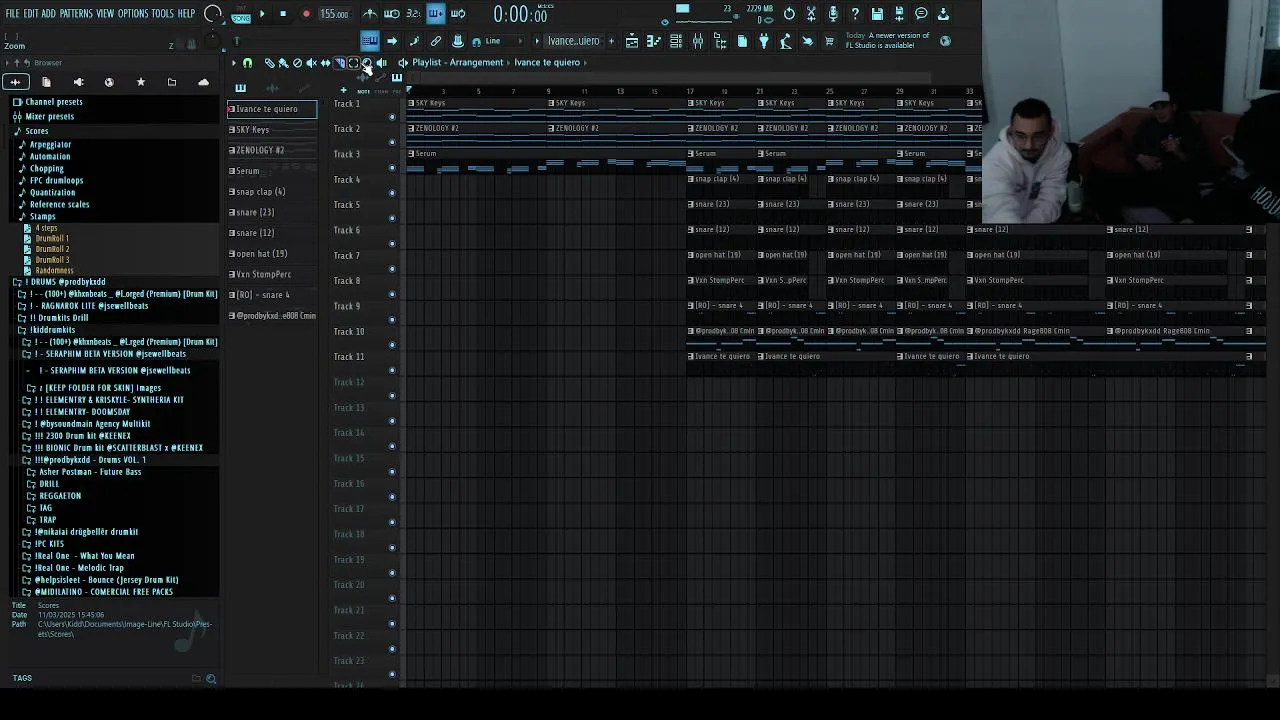Click the floppy disk save icon

point(877,14)
